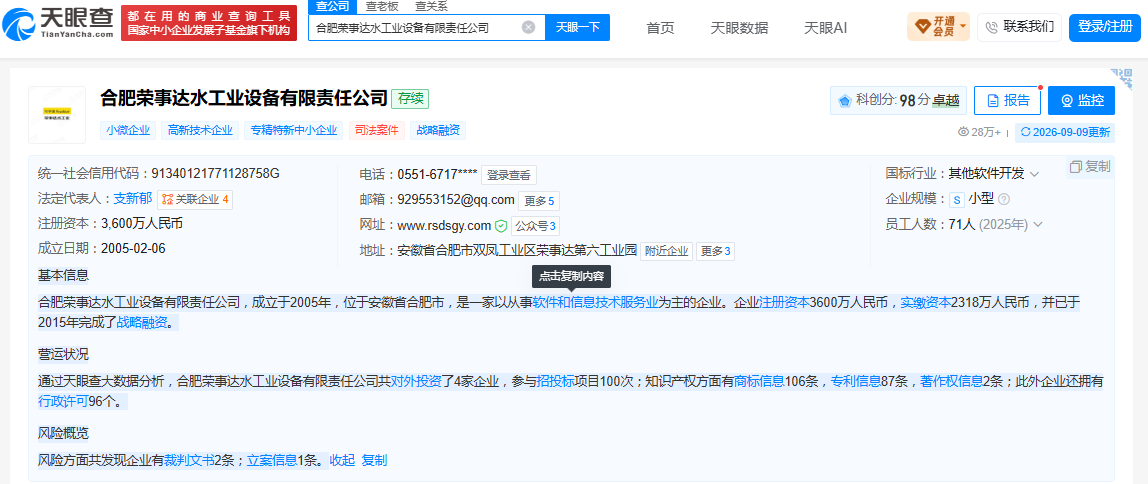Click 更多 5 next to email
This screenshot has width=1148, height=484.
tap(539, 201)
